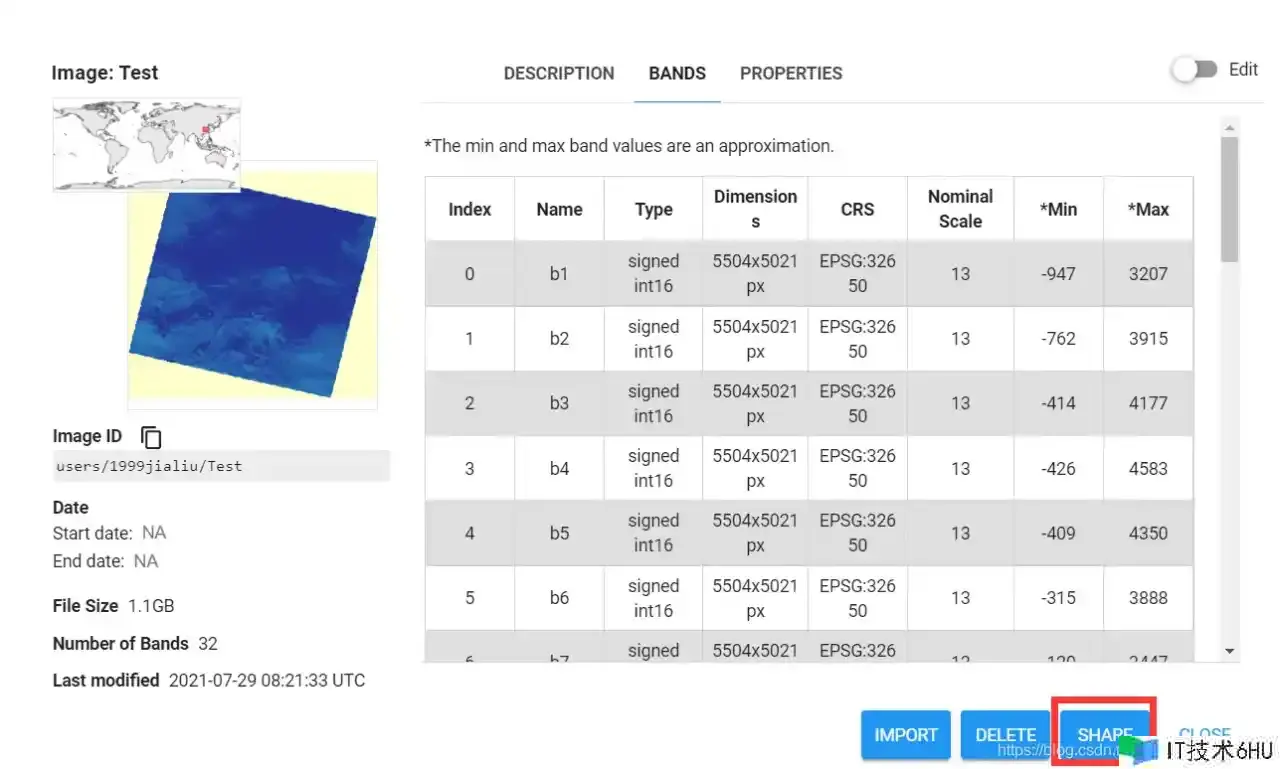The height and width of the screenshot is (769, 1280).
Task: Click max value 3915 of b2
Action: [1148, 338]
